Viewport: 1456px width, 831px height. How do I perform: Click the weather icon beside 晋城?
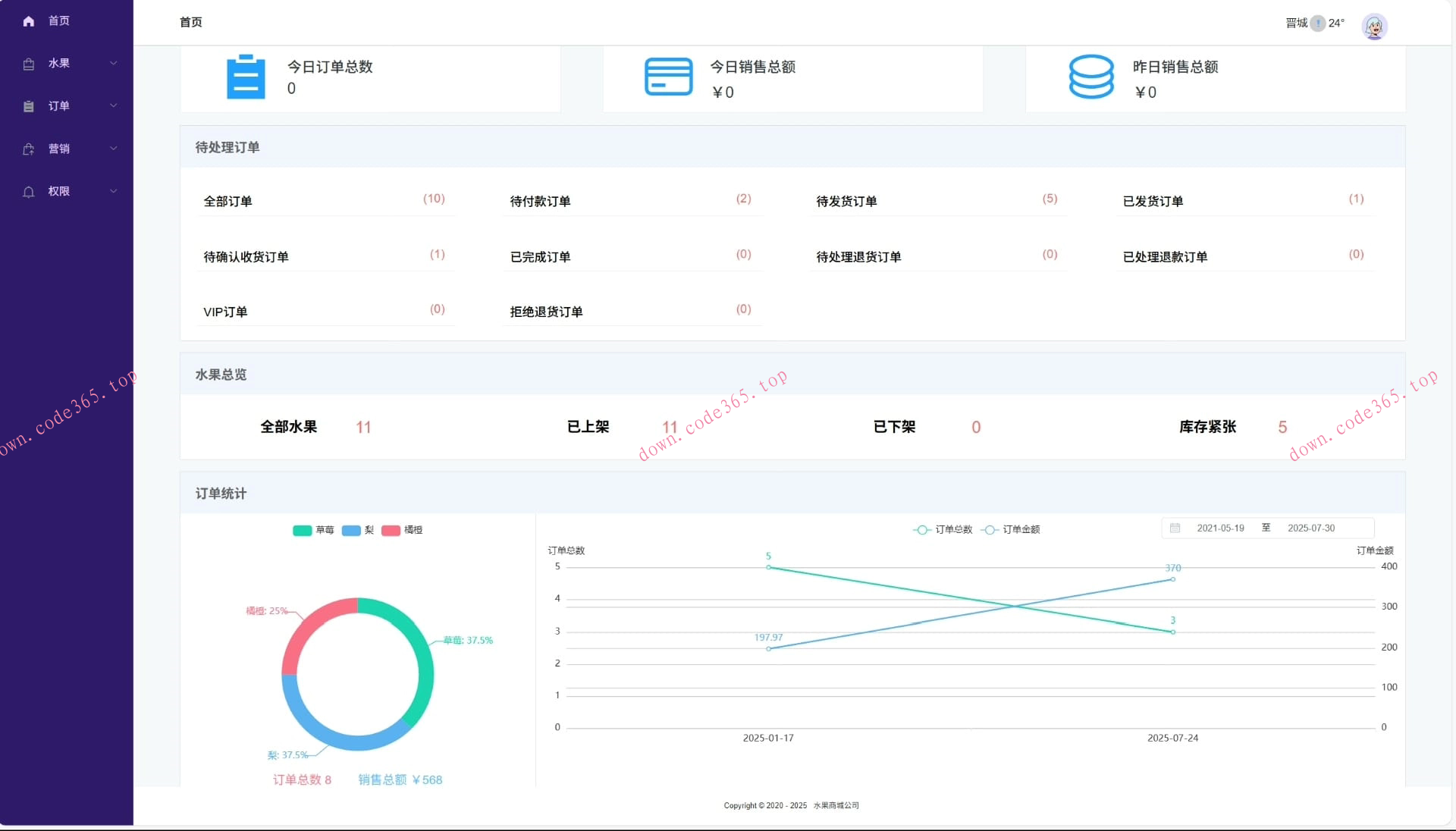[x=1318, y=24]
